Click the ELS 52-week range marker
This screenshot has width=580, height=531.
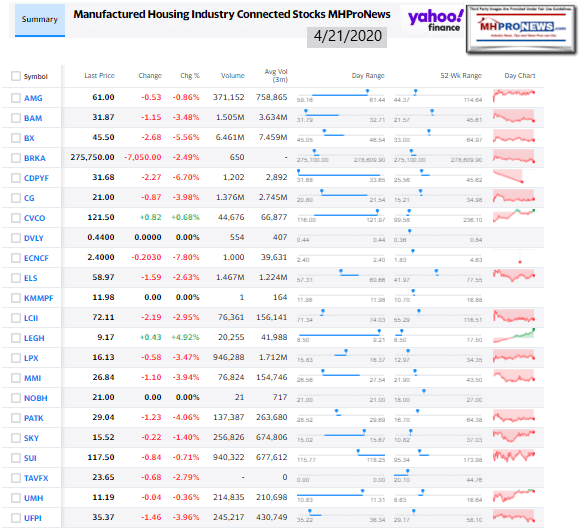(437, 272)
